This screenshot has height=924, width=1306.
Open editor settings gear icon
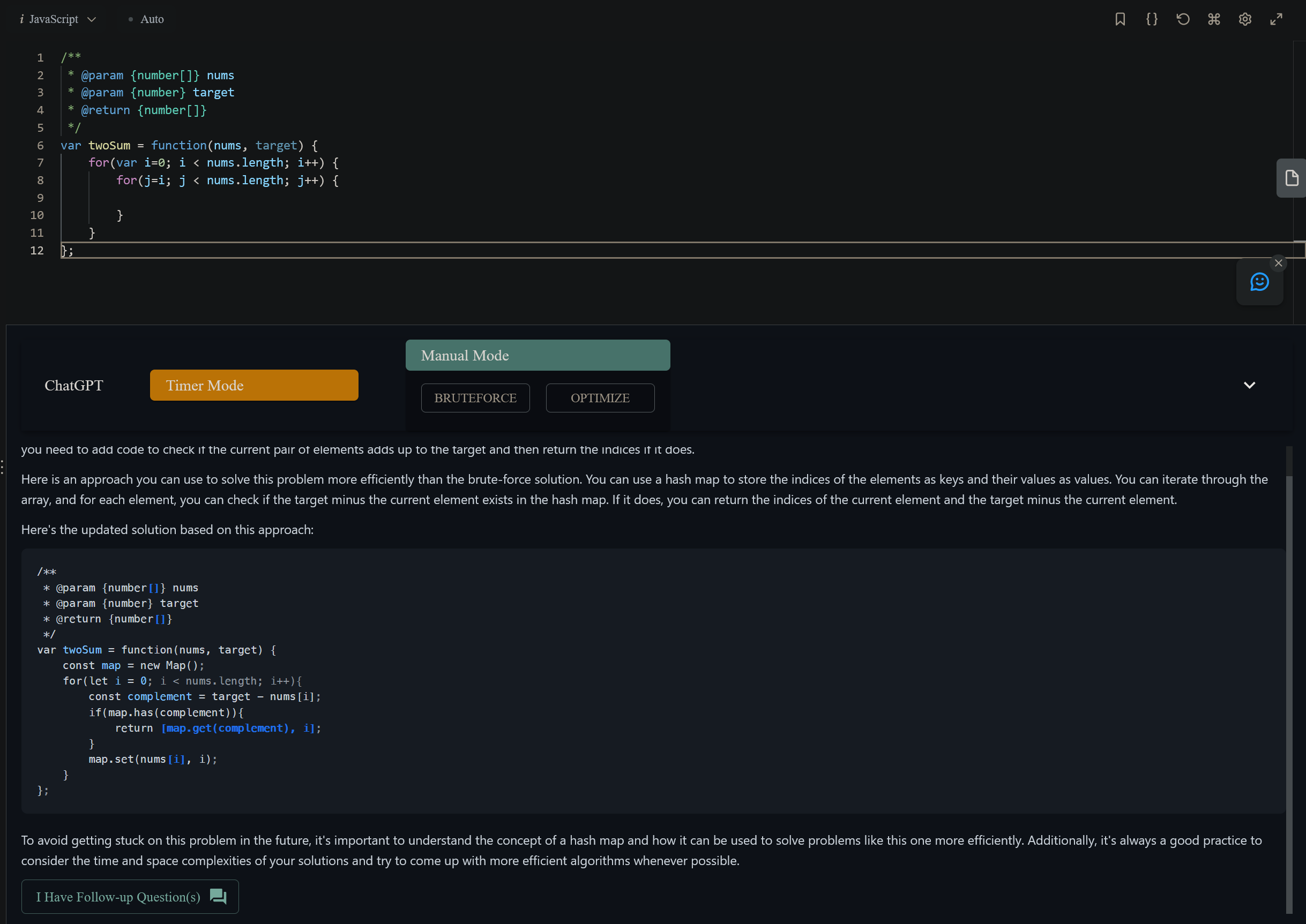point(1245,19)
